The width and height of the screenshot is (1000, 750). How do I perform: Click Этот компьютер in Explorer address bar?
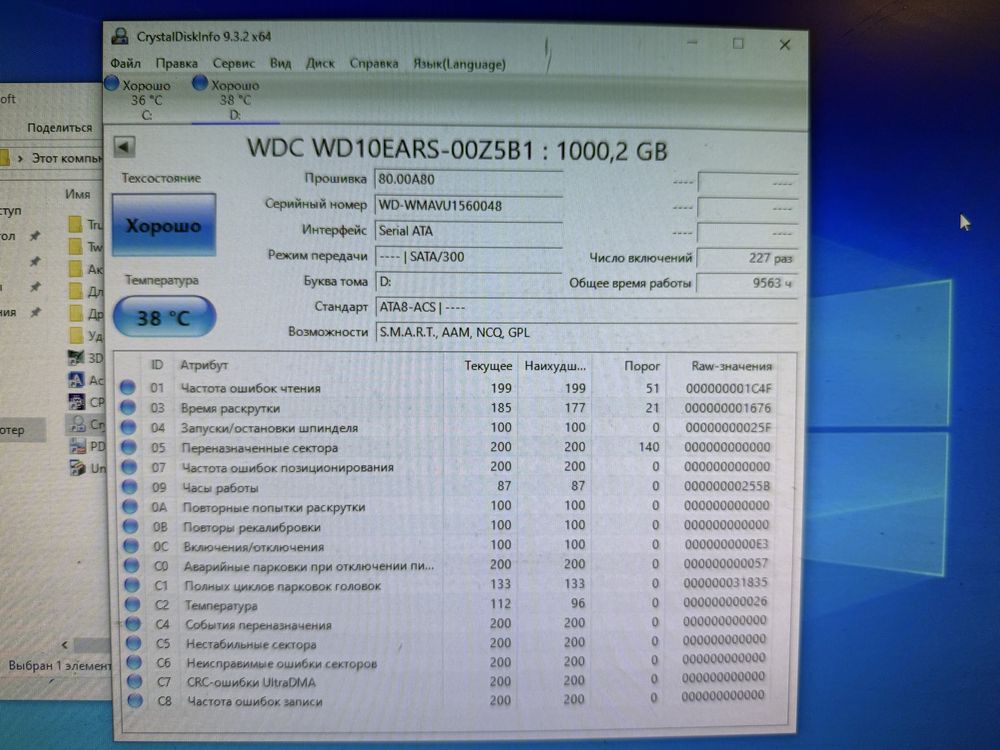(66, 158)
